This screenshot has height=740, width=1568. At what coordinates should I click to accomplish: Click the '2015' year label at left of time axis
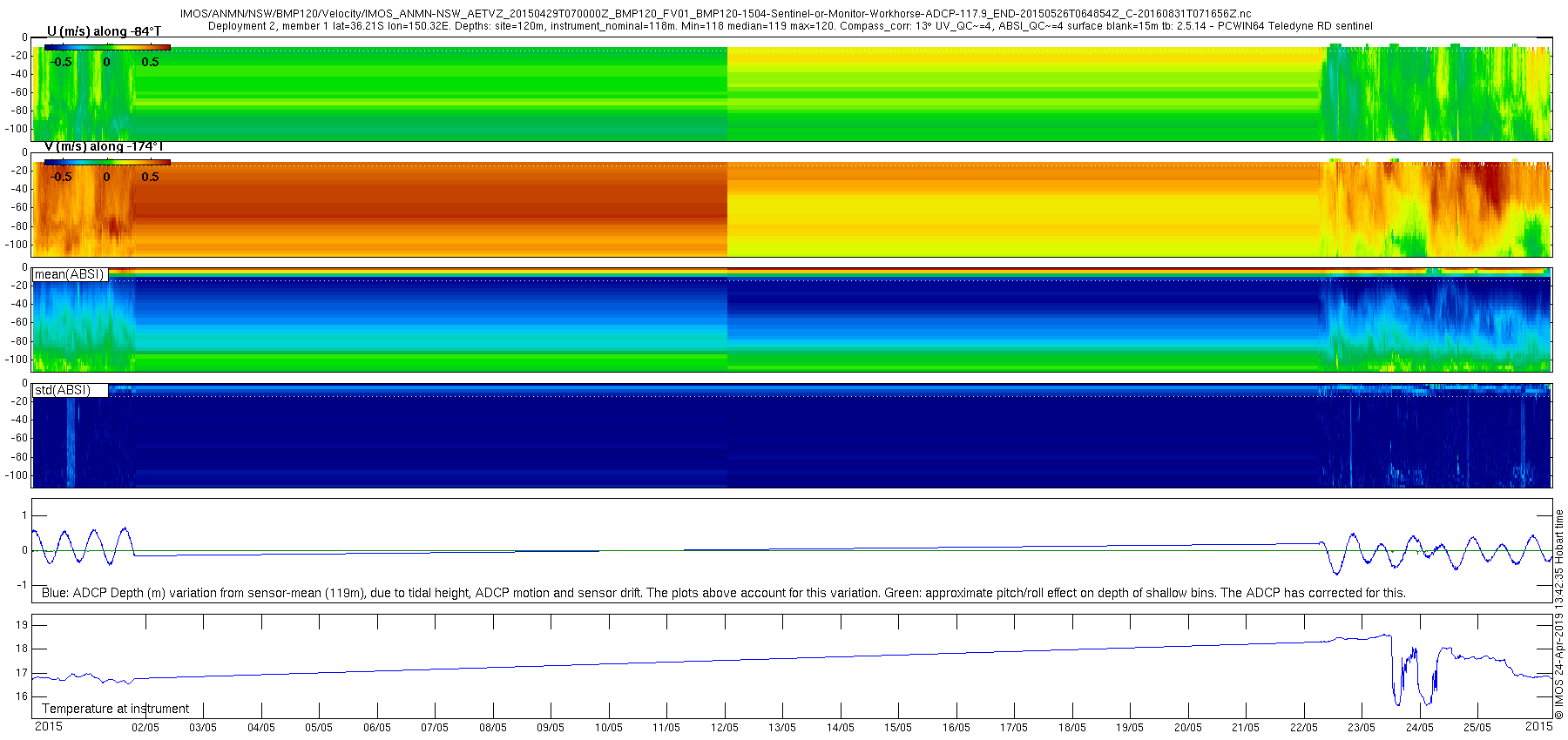[49, 726]
